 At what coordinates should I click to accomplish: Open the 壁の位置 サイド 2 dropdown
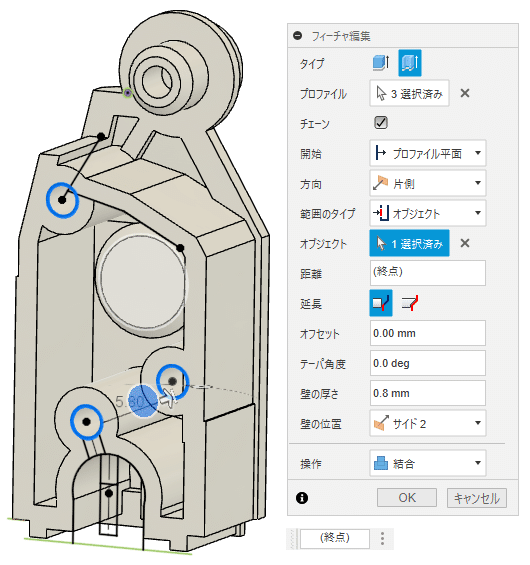pyautogui.click(x=428, y=423)
